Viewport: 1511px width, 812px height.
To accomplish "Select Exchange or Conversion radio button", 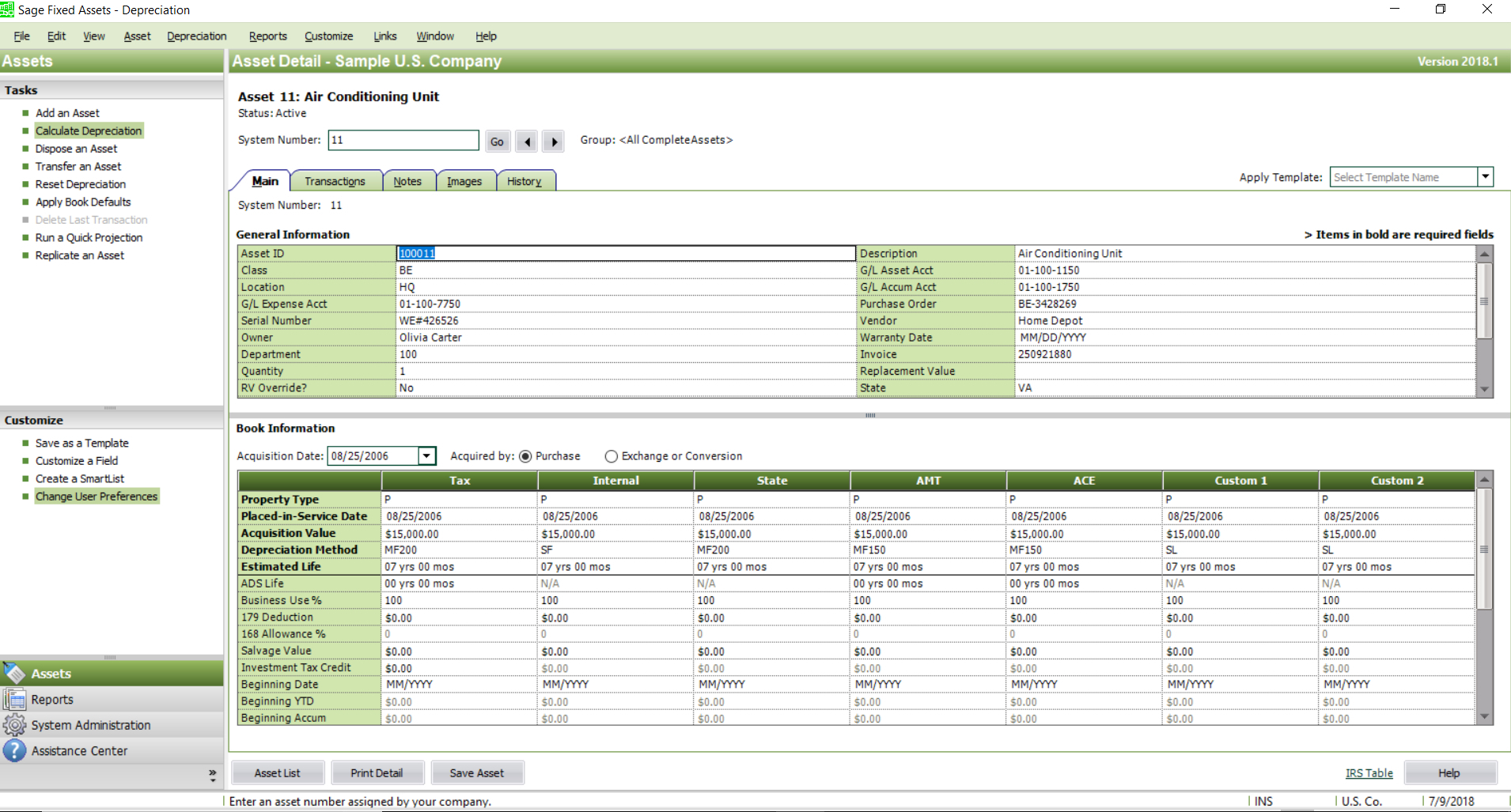I will pyautogui.click(x=611, y=456).
